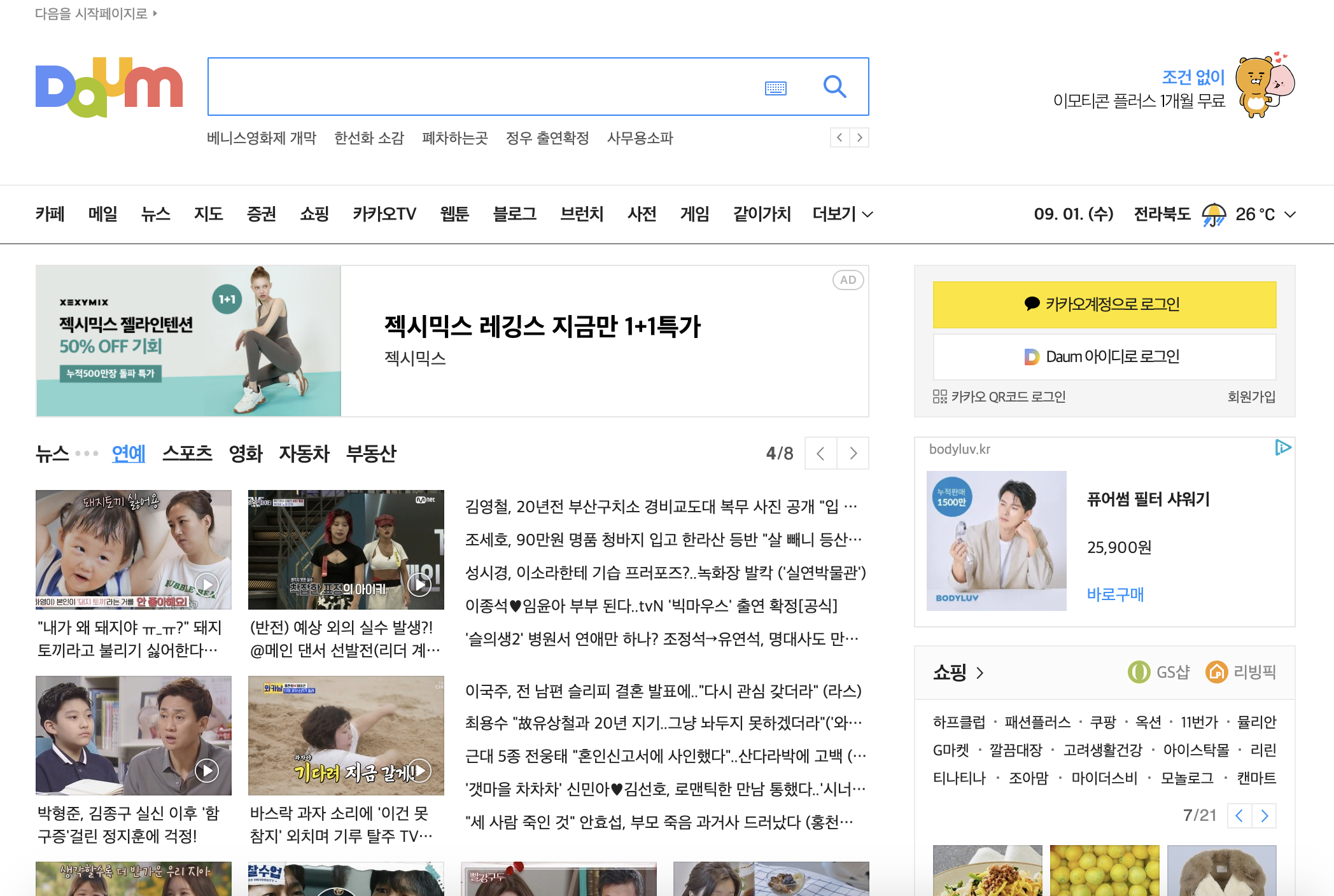
Task: Open the 쇼핑 section arrow
Action: tap(980, 673)
